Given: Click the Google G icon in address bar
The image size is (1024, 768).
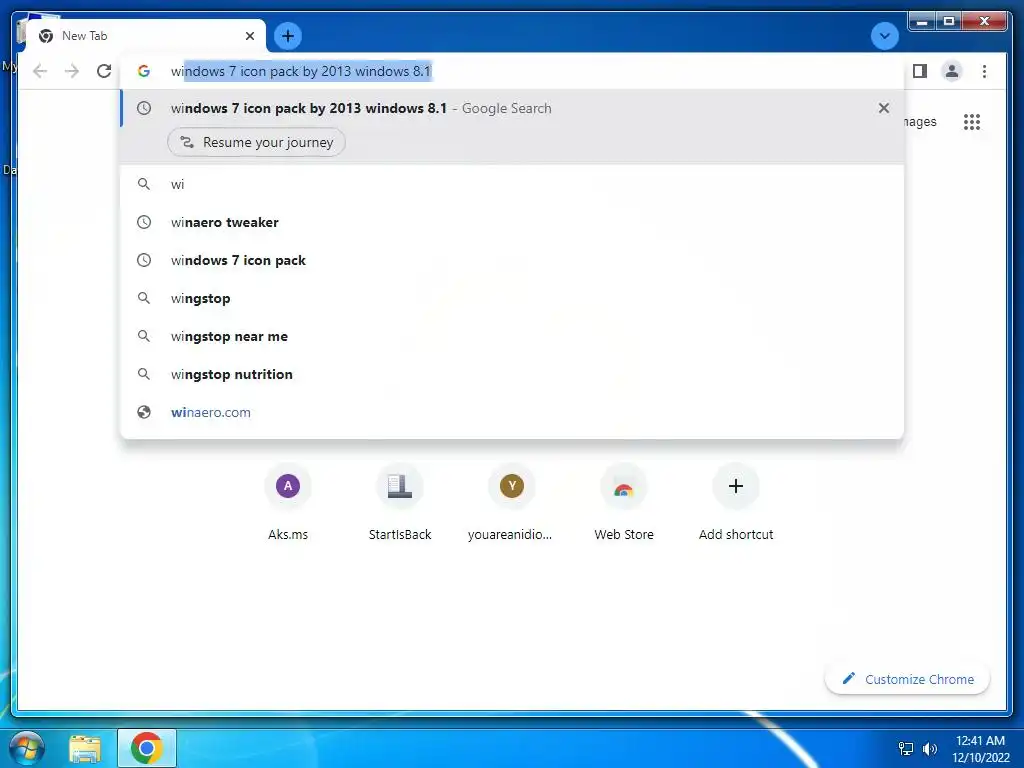Looking at the screenshot, I should pyautogui.click(x=144, y=71).
